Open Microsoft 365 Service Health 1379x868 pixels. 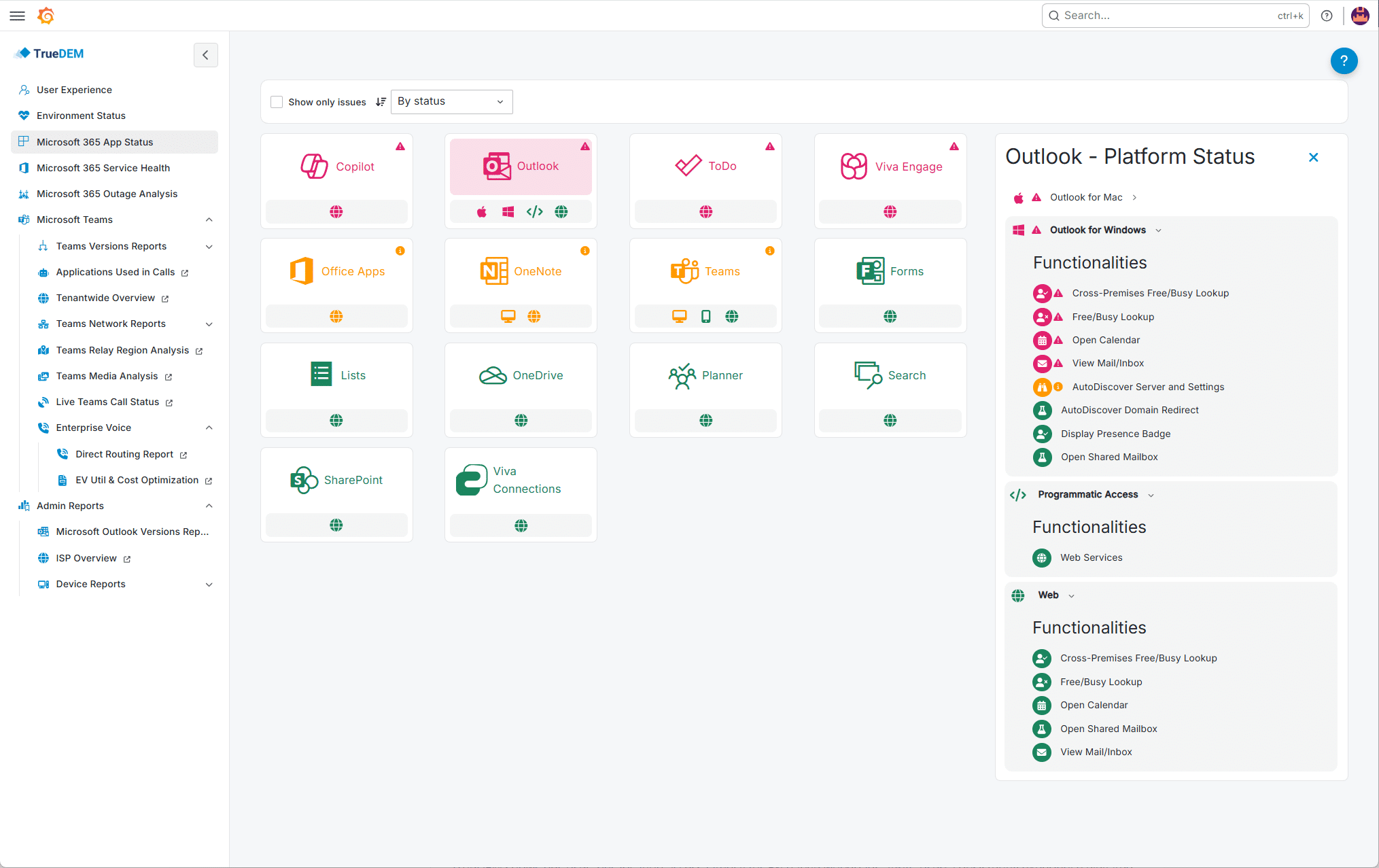click(103, 168)
